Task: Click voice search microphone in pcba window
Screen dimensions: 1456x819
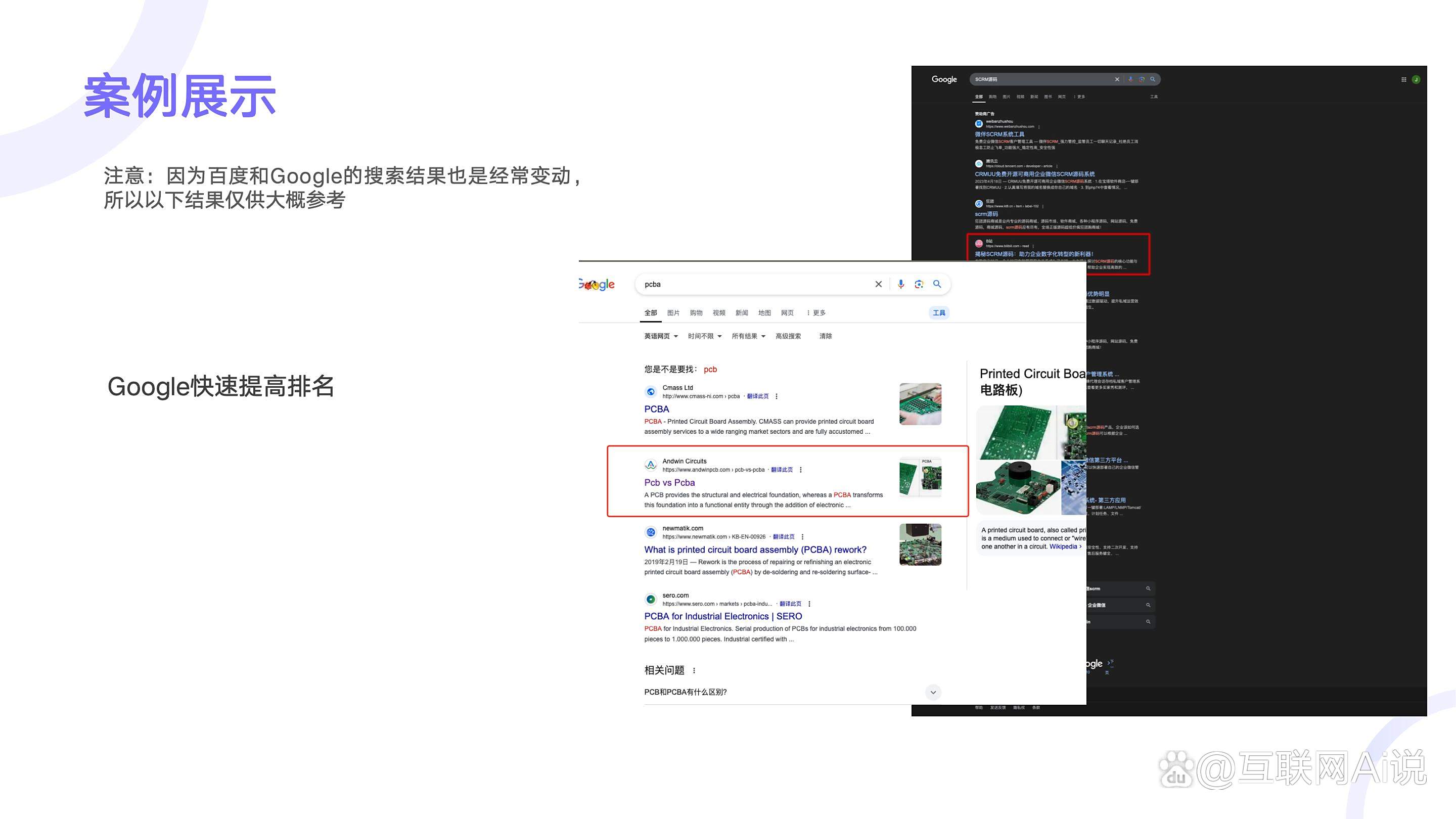Action: (x=901, y=284)
